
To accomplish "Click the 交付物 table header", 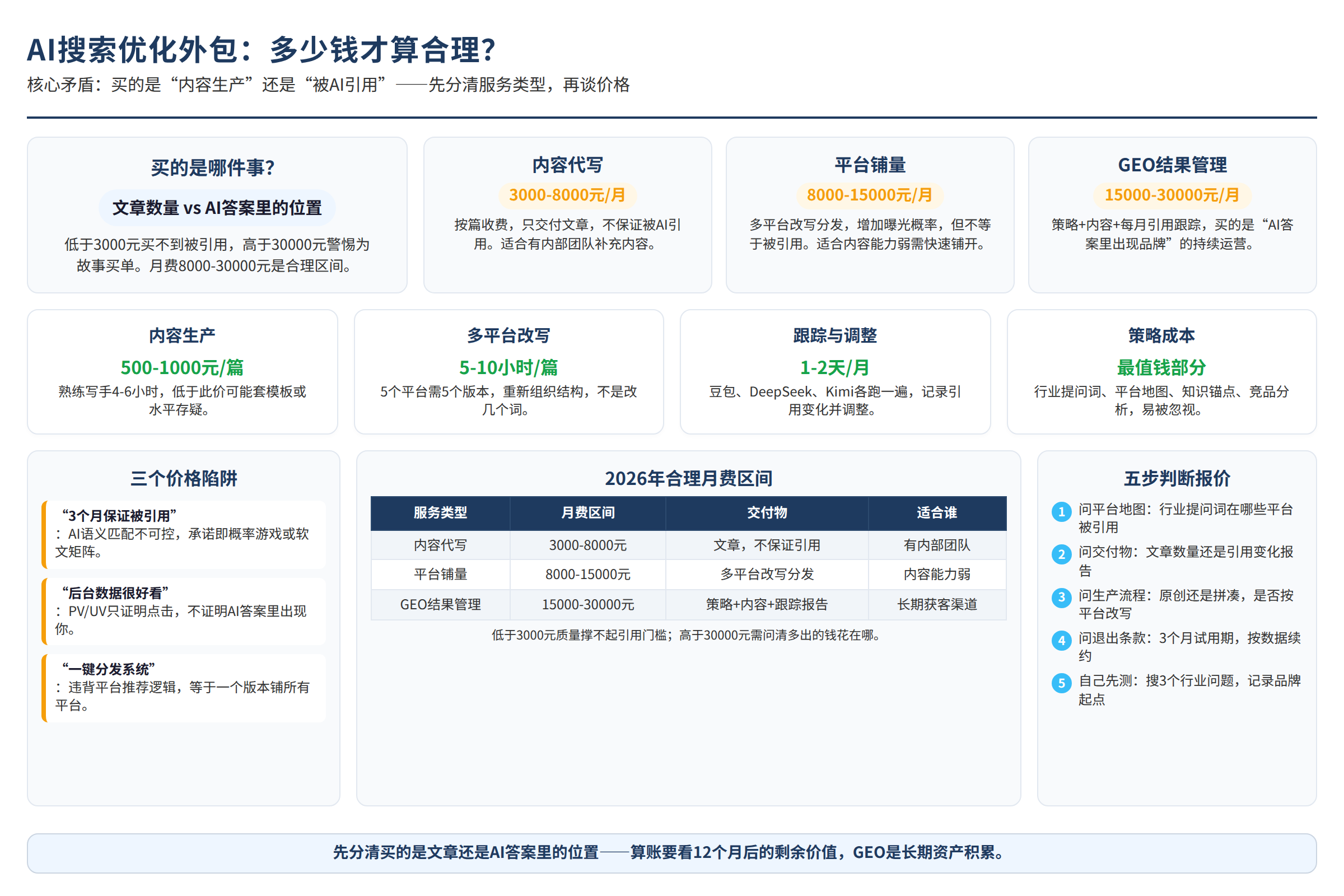I will (x=767, y=513).
